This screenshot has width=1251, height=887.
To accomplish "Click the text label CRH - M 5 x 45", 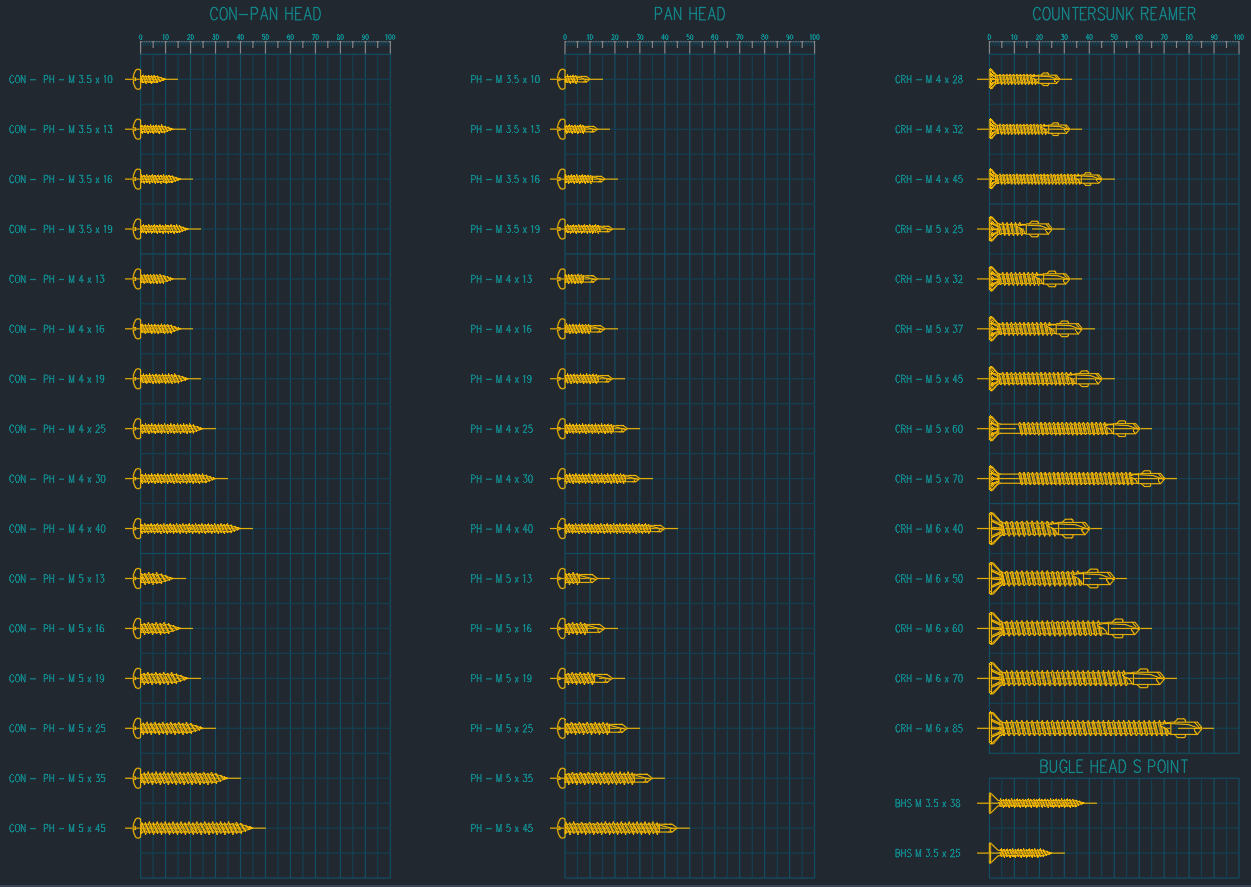I will click(928, 379).
